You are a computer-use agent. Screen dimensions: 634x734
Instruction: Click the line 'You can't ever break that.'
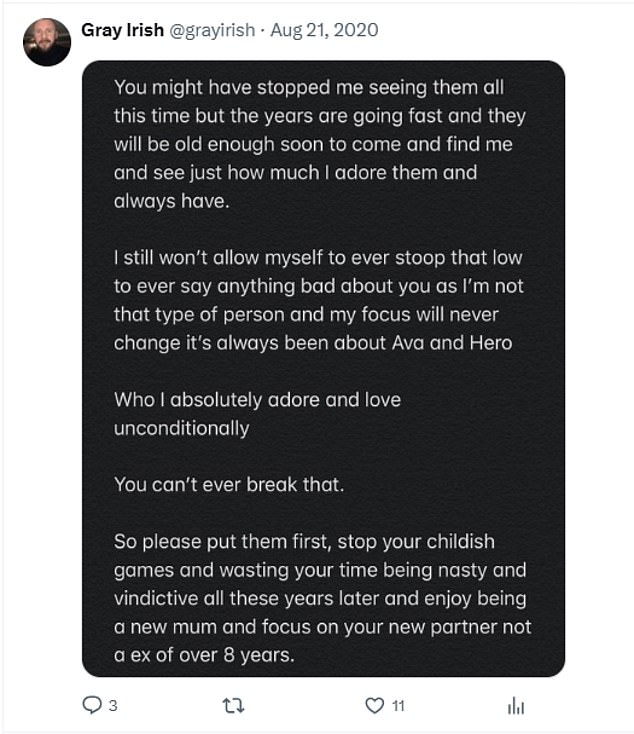point(229,484)
